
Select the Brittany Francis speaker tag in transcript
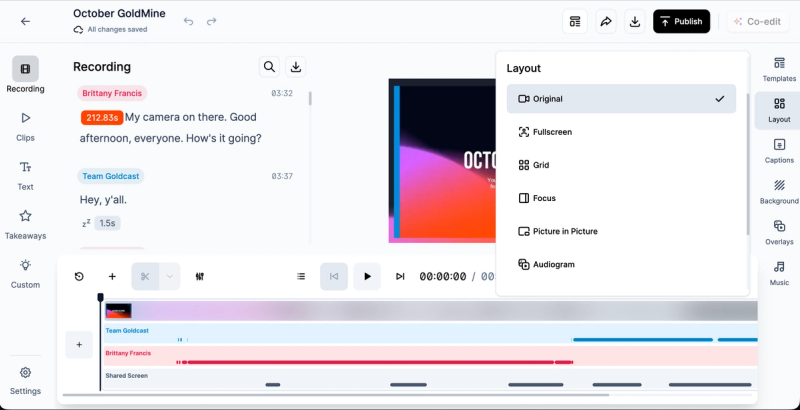tap(112, 93)
